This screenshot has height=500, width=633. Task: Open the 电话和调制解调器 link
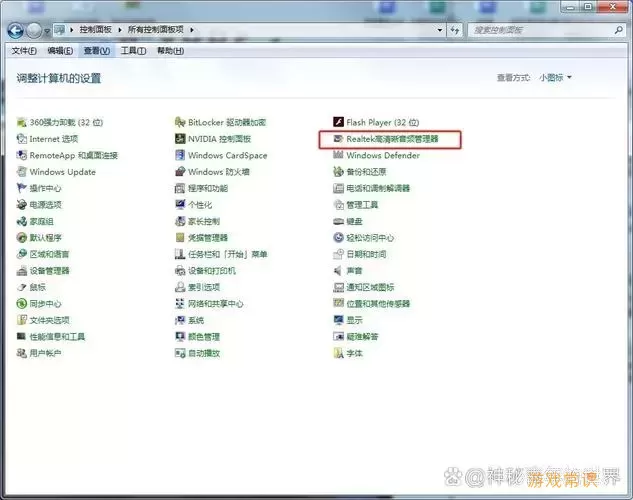tap(378, 188)
